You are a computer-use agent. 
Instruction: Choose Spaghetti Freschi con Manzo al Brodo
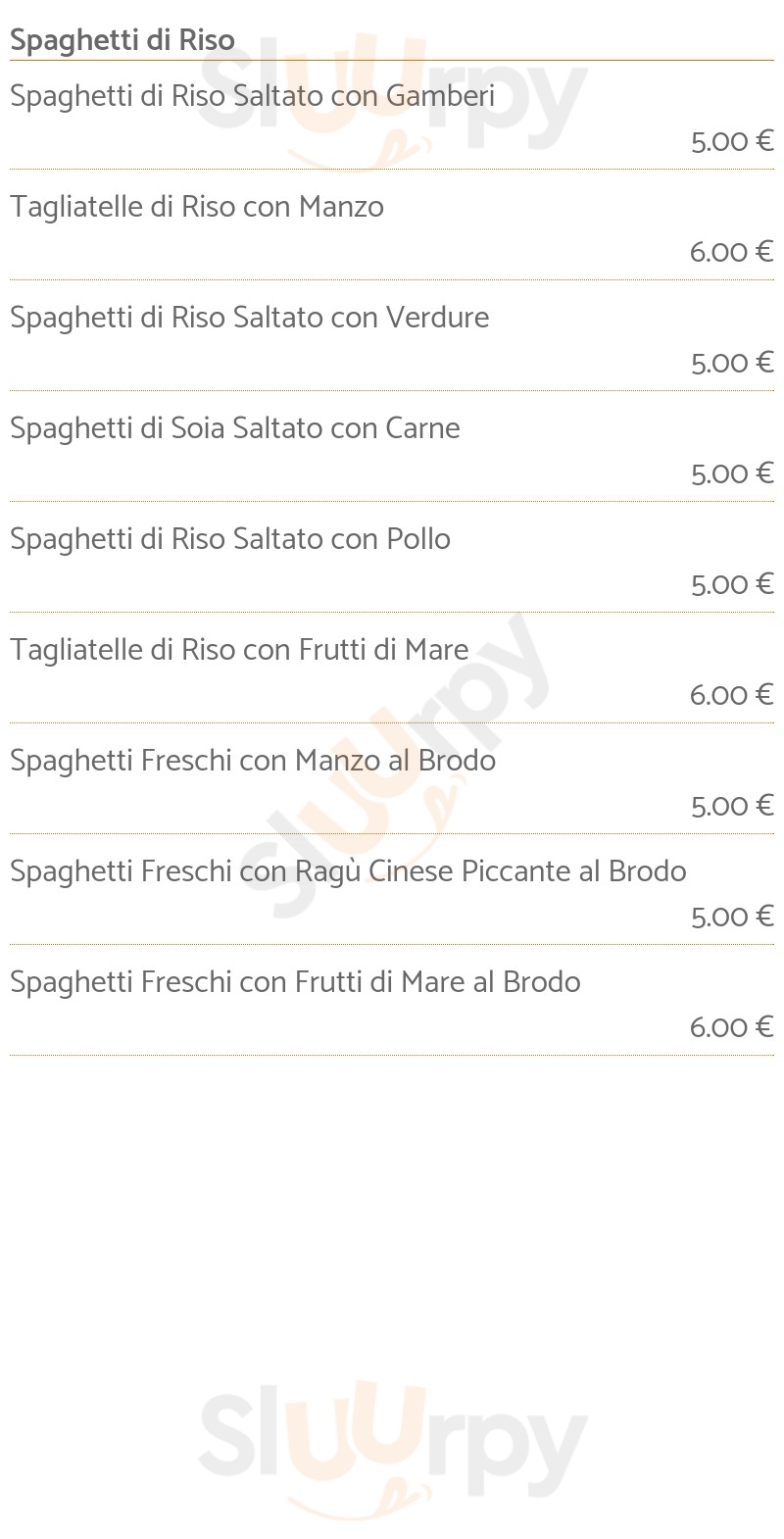(x=253, y=761)
